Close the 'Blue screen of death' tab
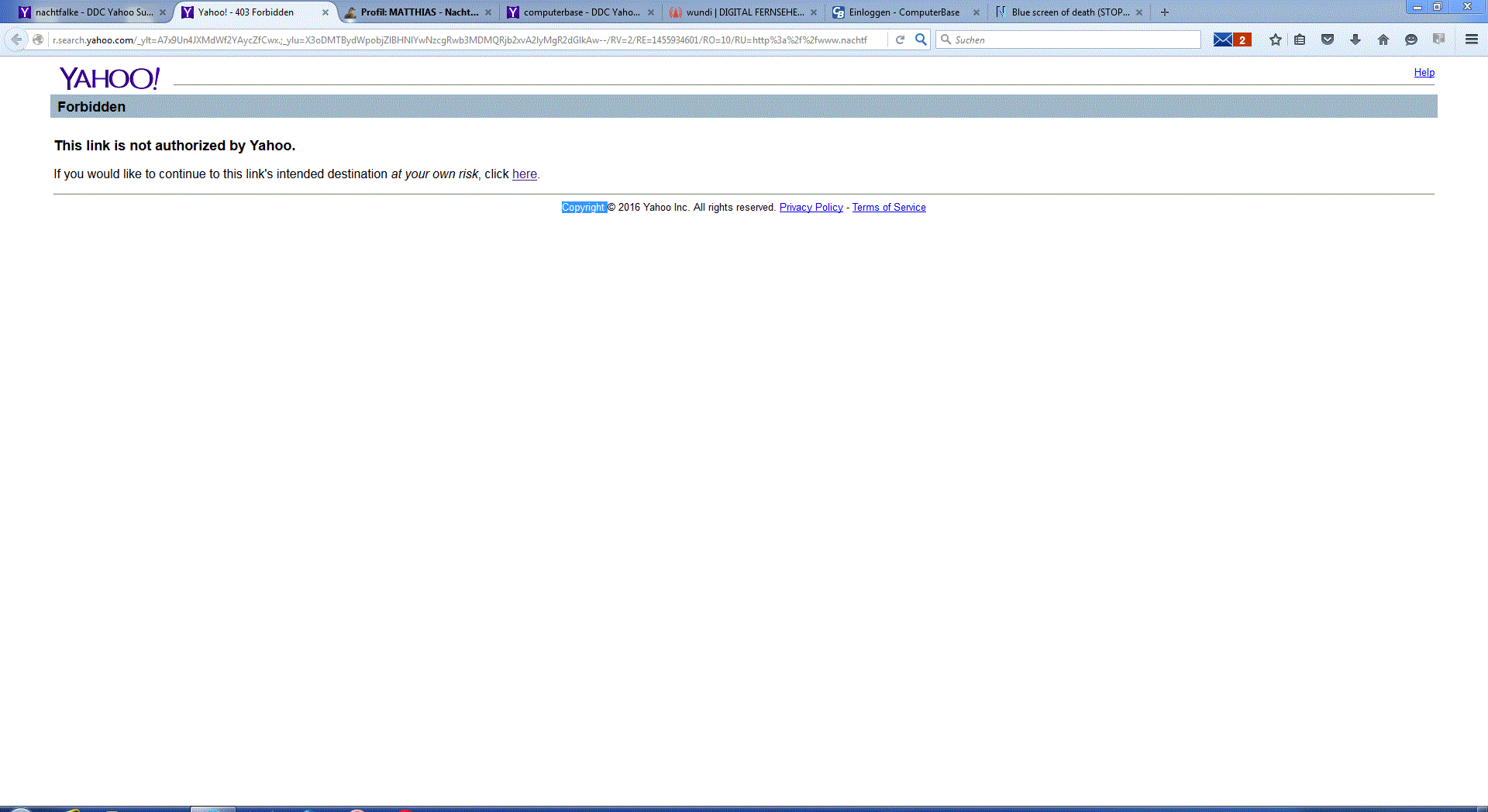1488x812 pixels. click(1139, 12)
